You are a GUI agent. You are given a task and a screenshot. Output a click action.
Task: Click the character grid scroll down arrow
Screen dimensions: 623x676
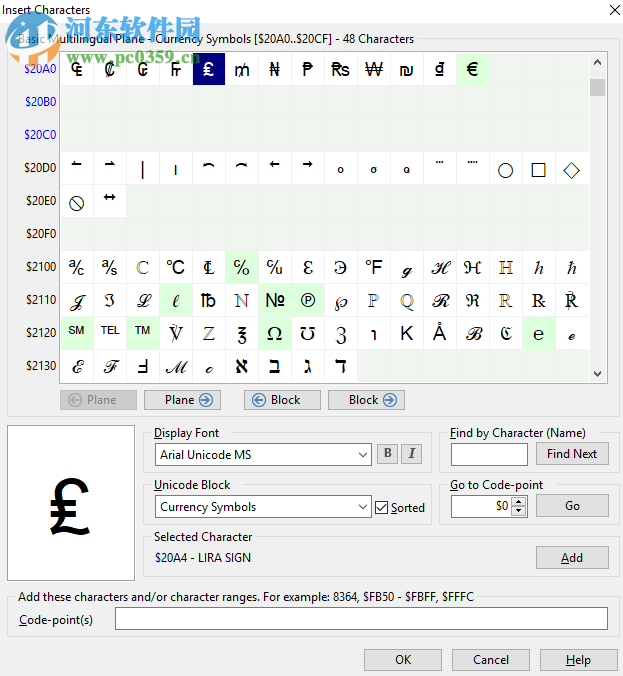(x=598, y=373)
